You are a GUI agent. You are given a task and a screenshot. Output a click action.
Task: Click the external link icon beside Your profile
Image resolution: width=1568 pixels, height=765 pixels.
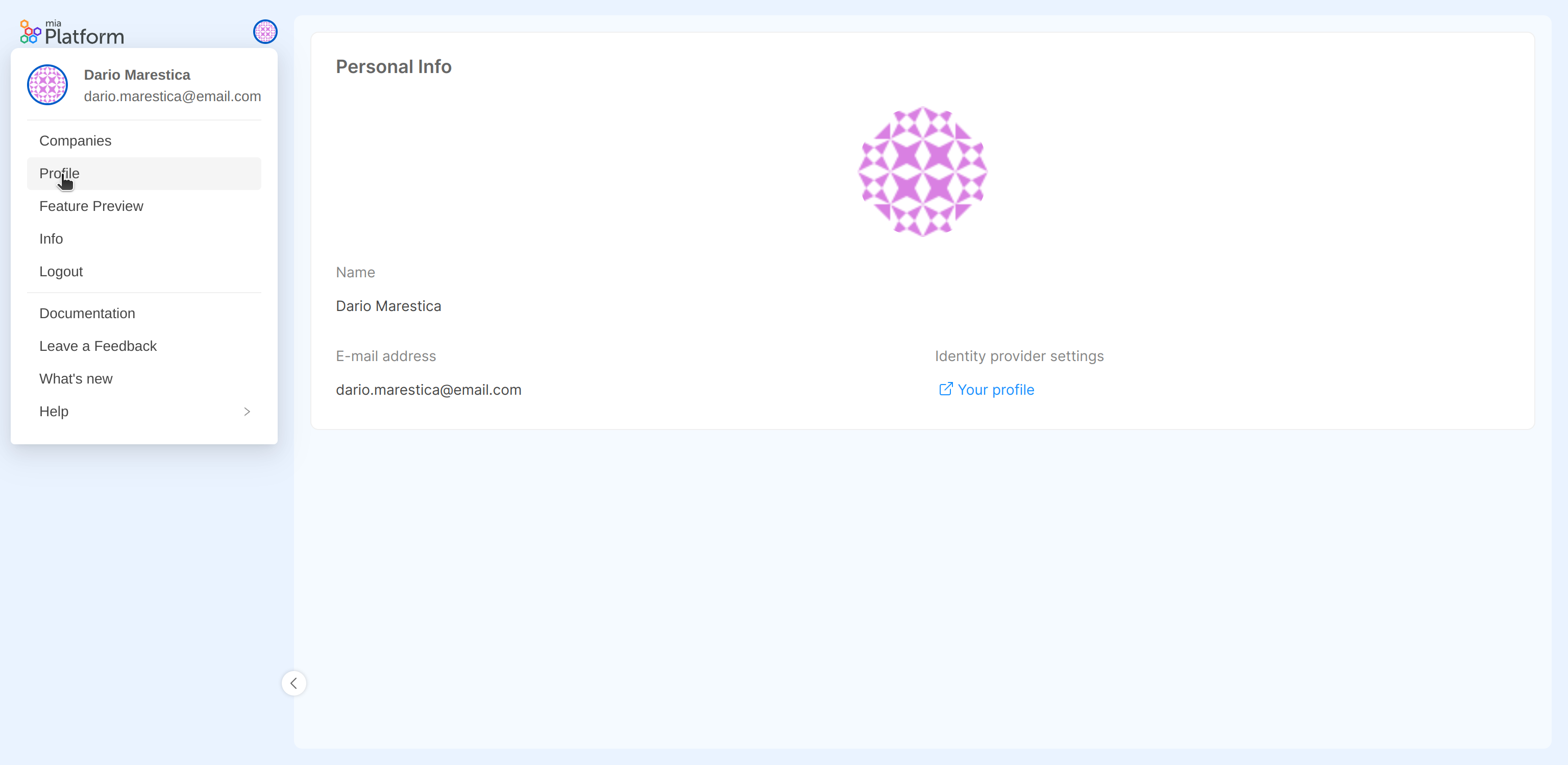tap(945, 389)
